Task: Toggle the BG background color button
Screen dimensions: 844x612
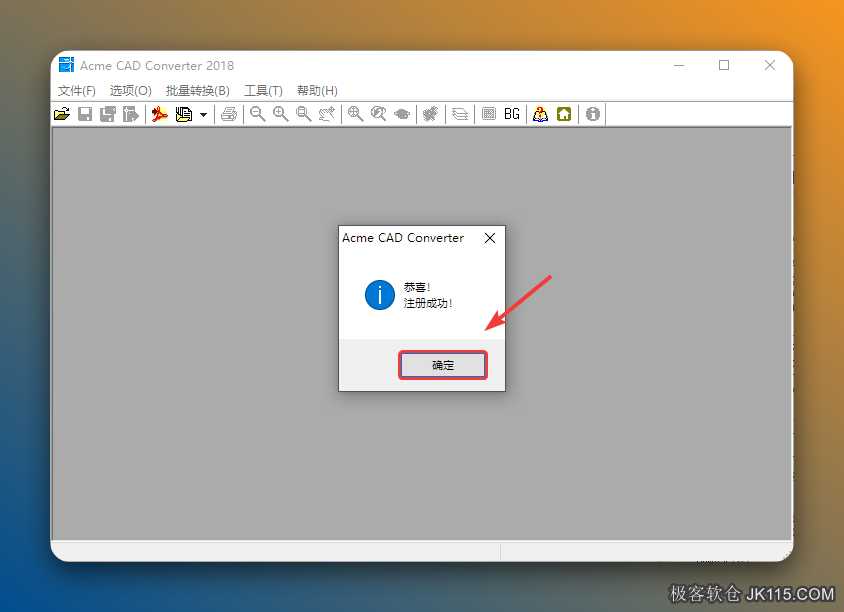Action: click(512, 114)
